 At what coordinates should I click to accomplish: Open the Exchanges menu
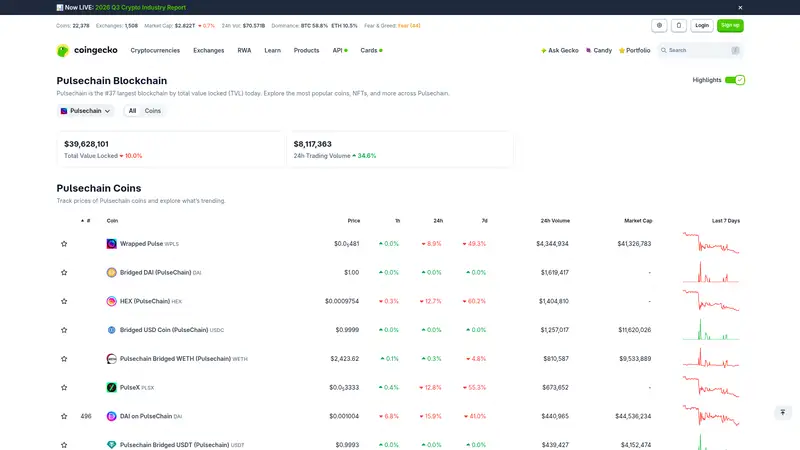[209, 51]
